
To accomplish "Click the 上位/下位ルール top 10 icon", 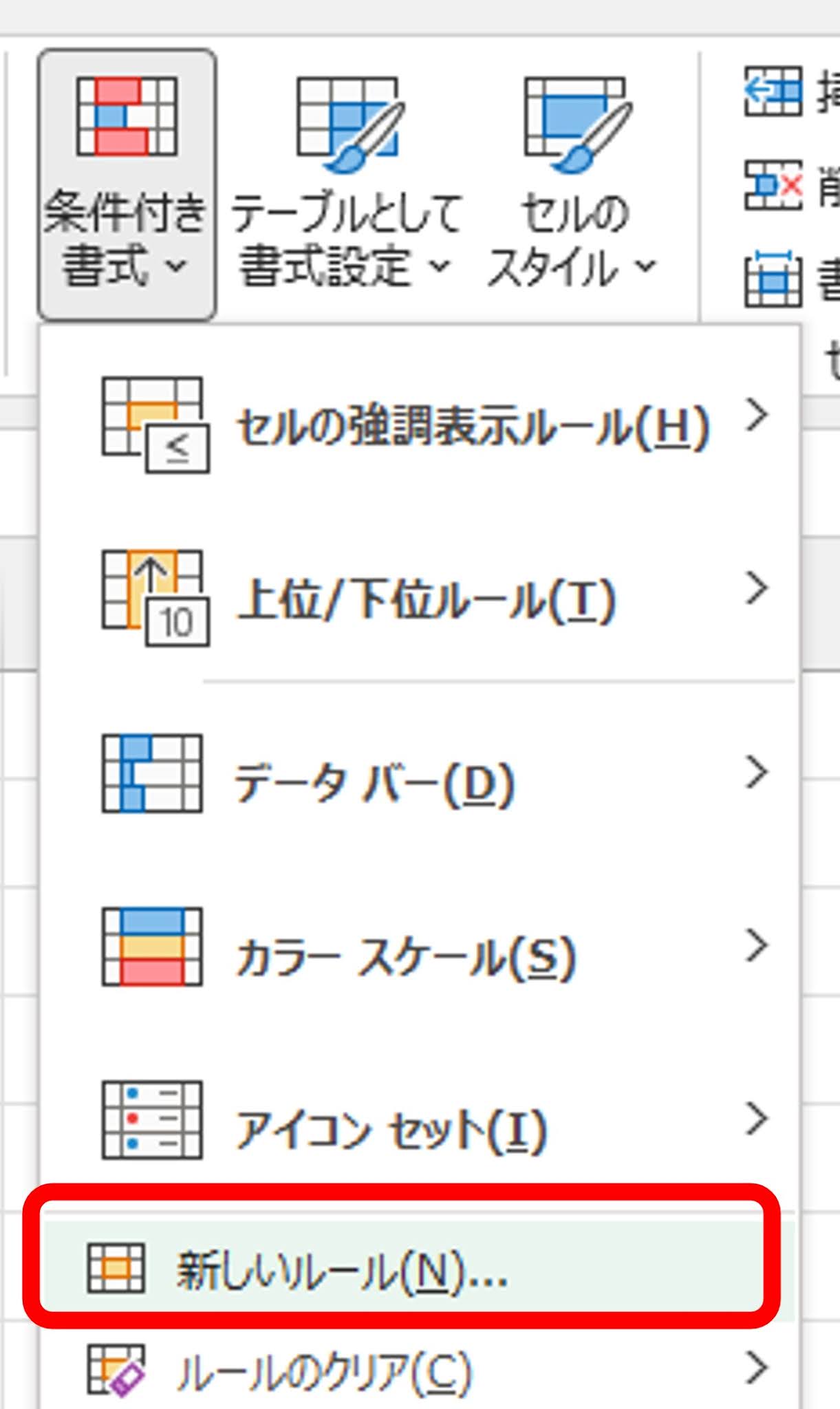I will pos(155,598).
